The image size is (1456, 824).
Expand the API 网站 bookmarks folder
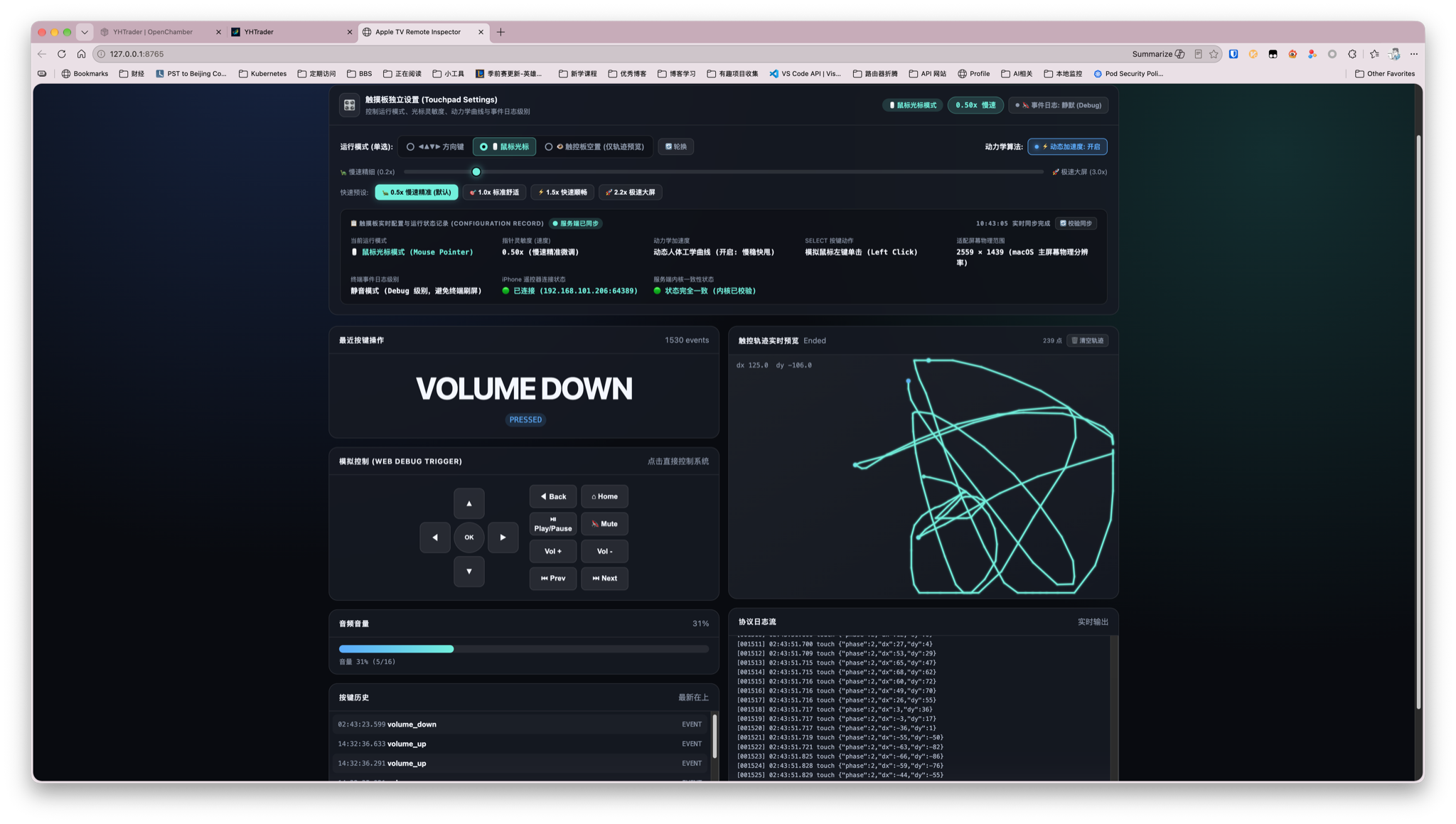(927, 73)
